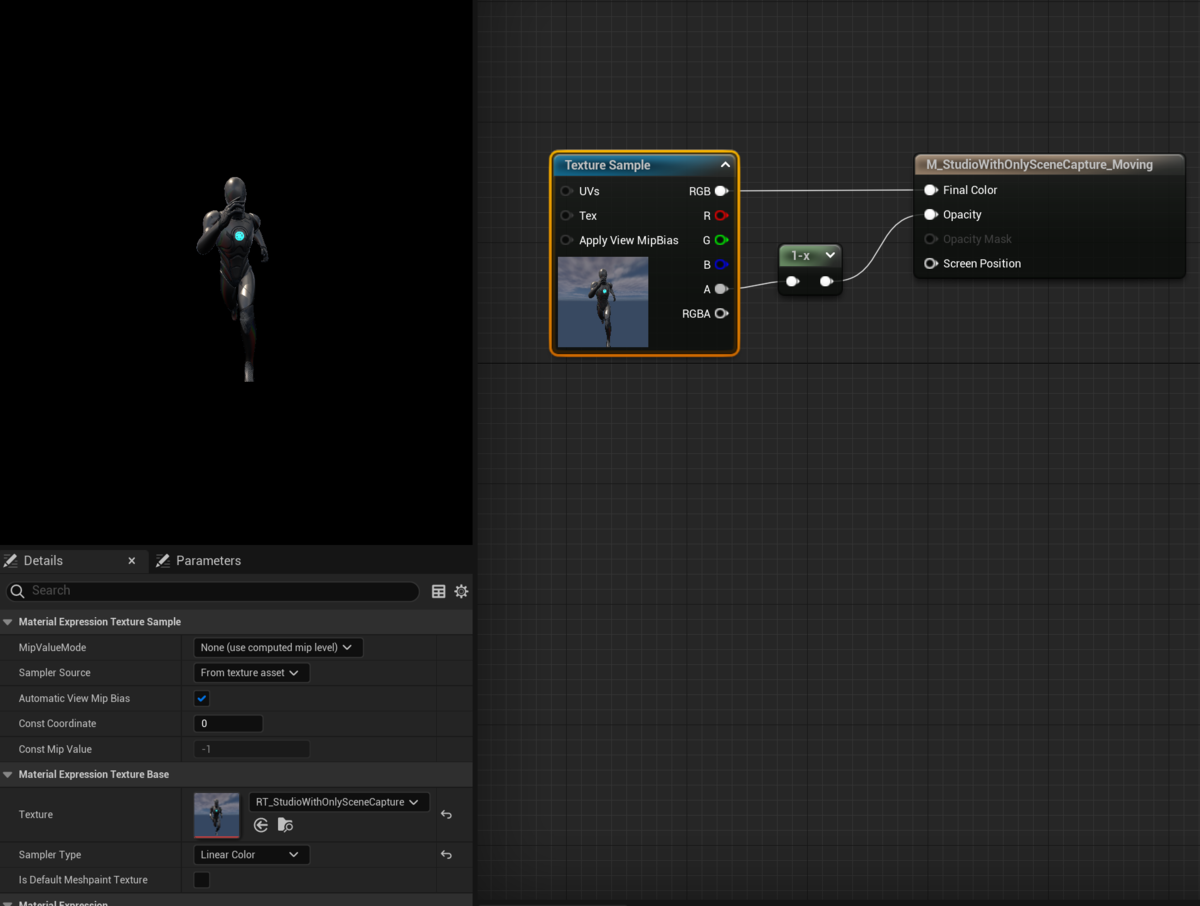The image size is (1200, 906).
Task: Click the Details search field
Action: (x=212, y=591)
